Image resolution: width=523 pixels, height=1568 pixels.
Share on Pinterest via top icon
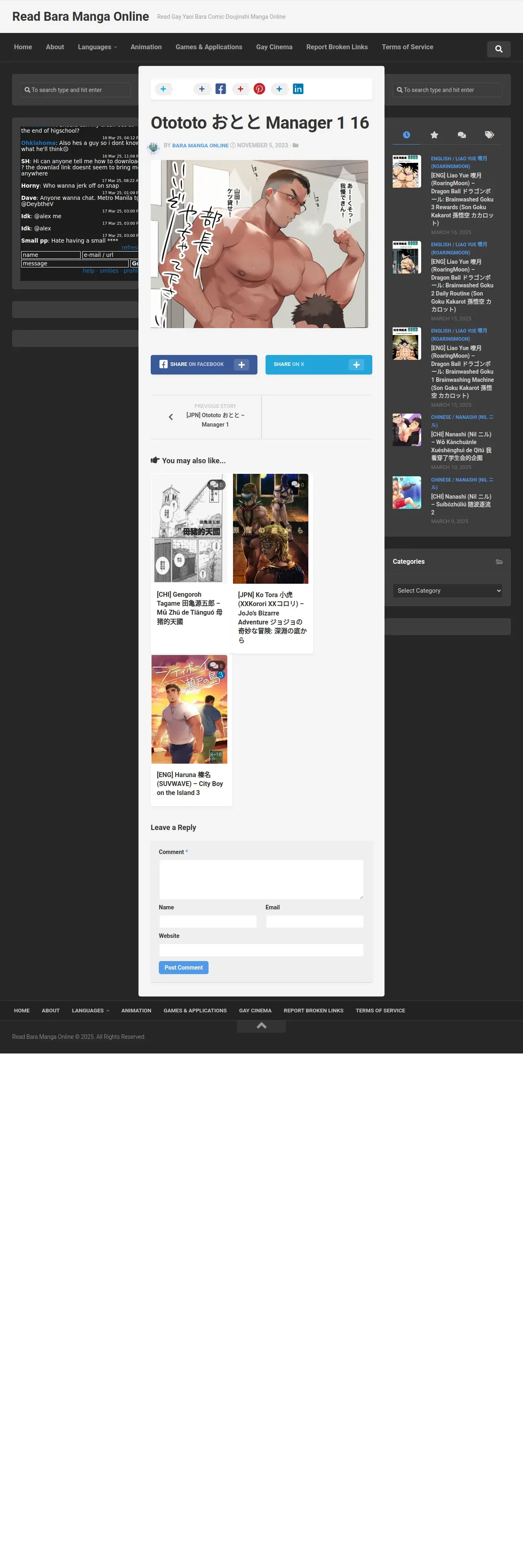pyautogui.click(x=259, y=89)
